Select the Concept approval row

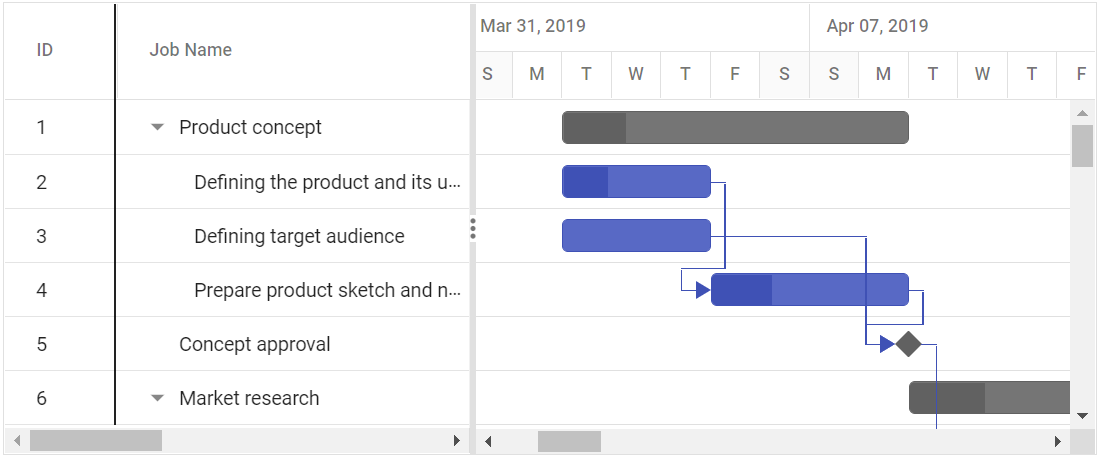[254, 344]
